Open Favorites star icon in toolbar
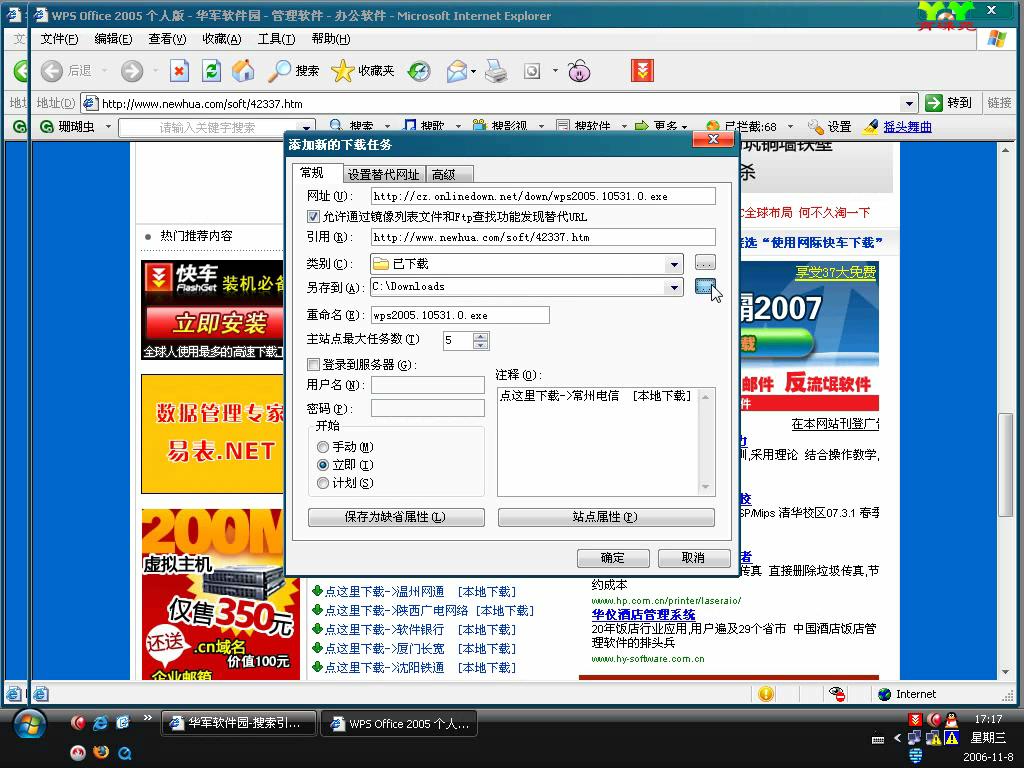 tap(342, 71)
